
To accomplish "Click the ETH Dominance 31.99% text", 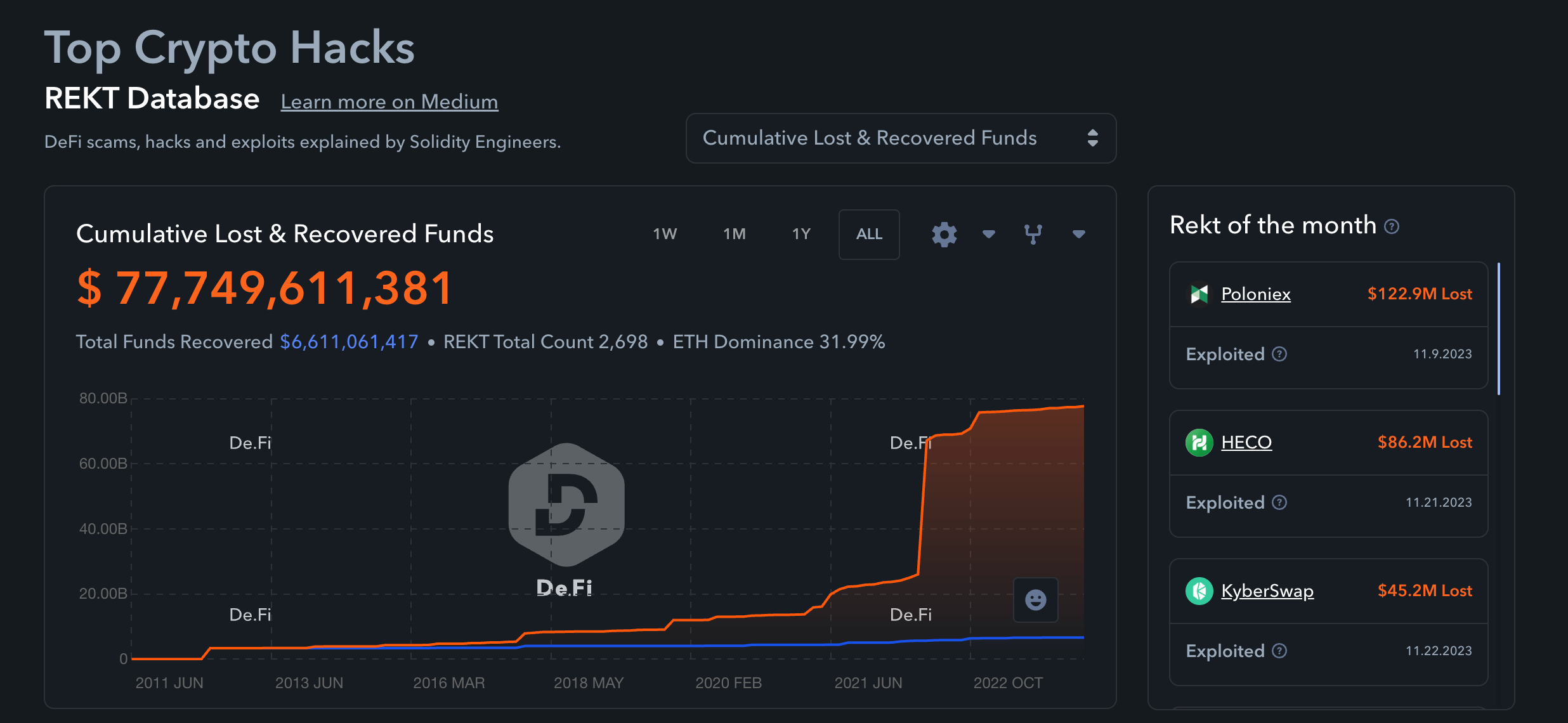I will tap(779, 342).
